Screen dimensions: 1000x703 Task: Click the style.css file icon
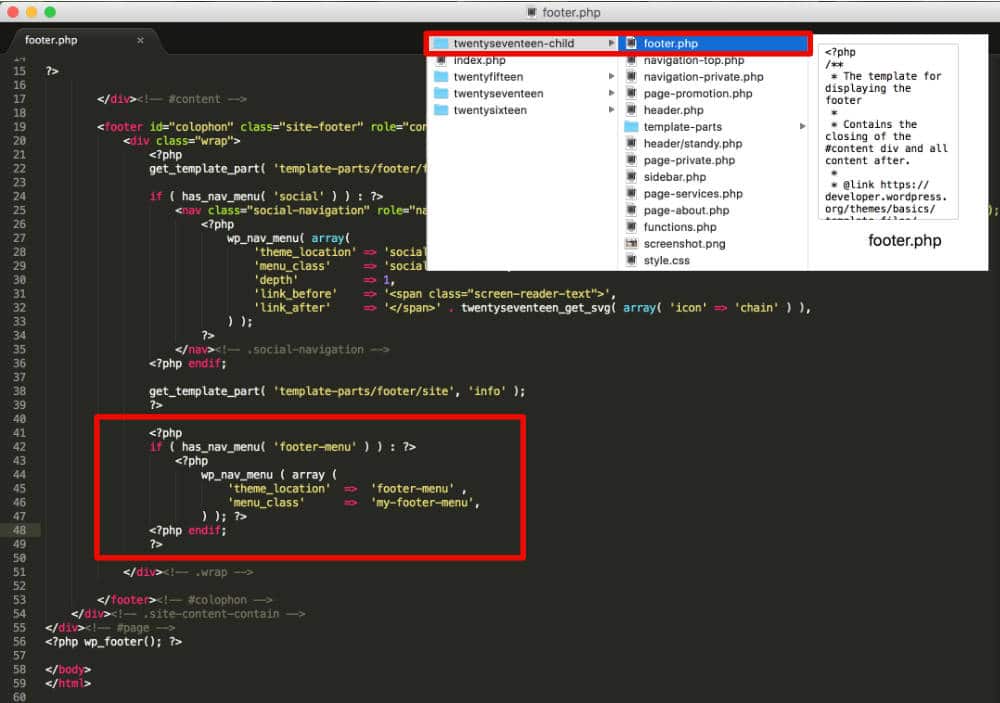coord(632,260)
